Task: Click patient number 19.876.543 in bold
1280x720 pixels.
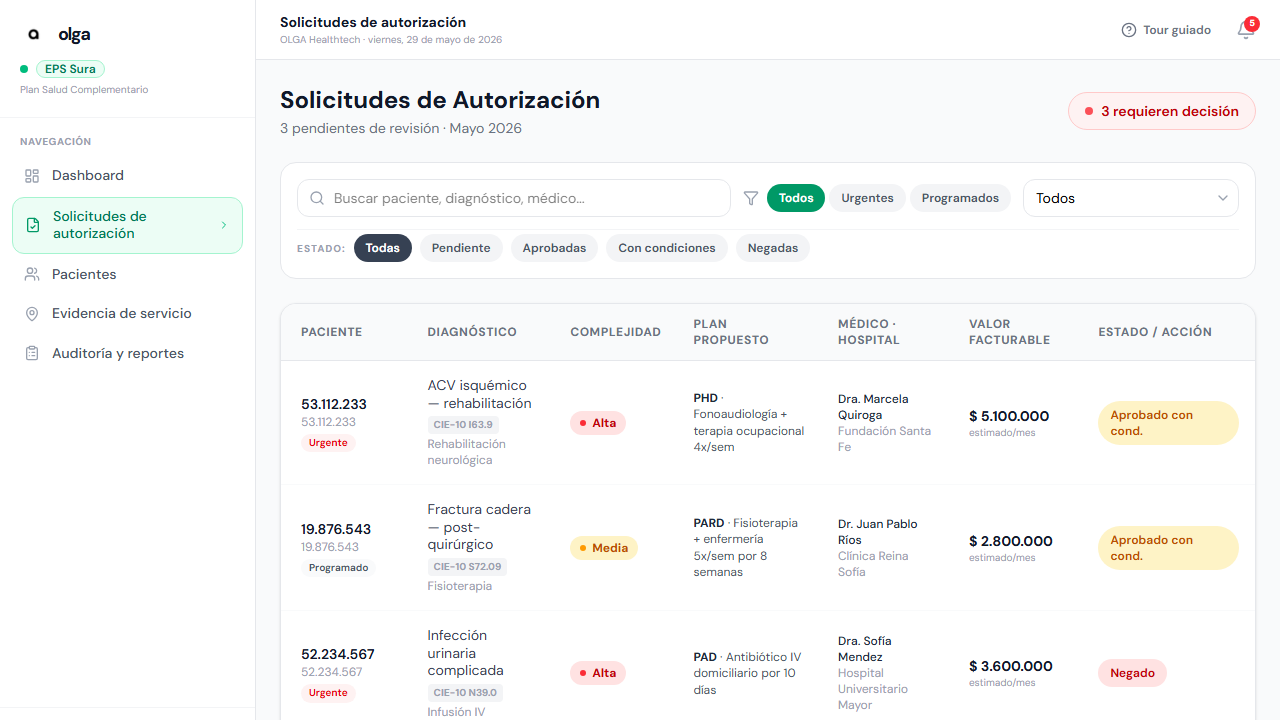Action: coord(336,529)
